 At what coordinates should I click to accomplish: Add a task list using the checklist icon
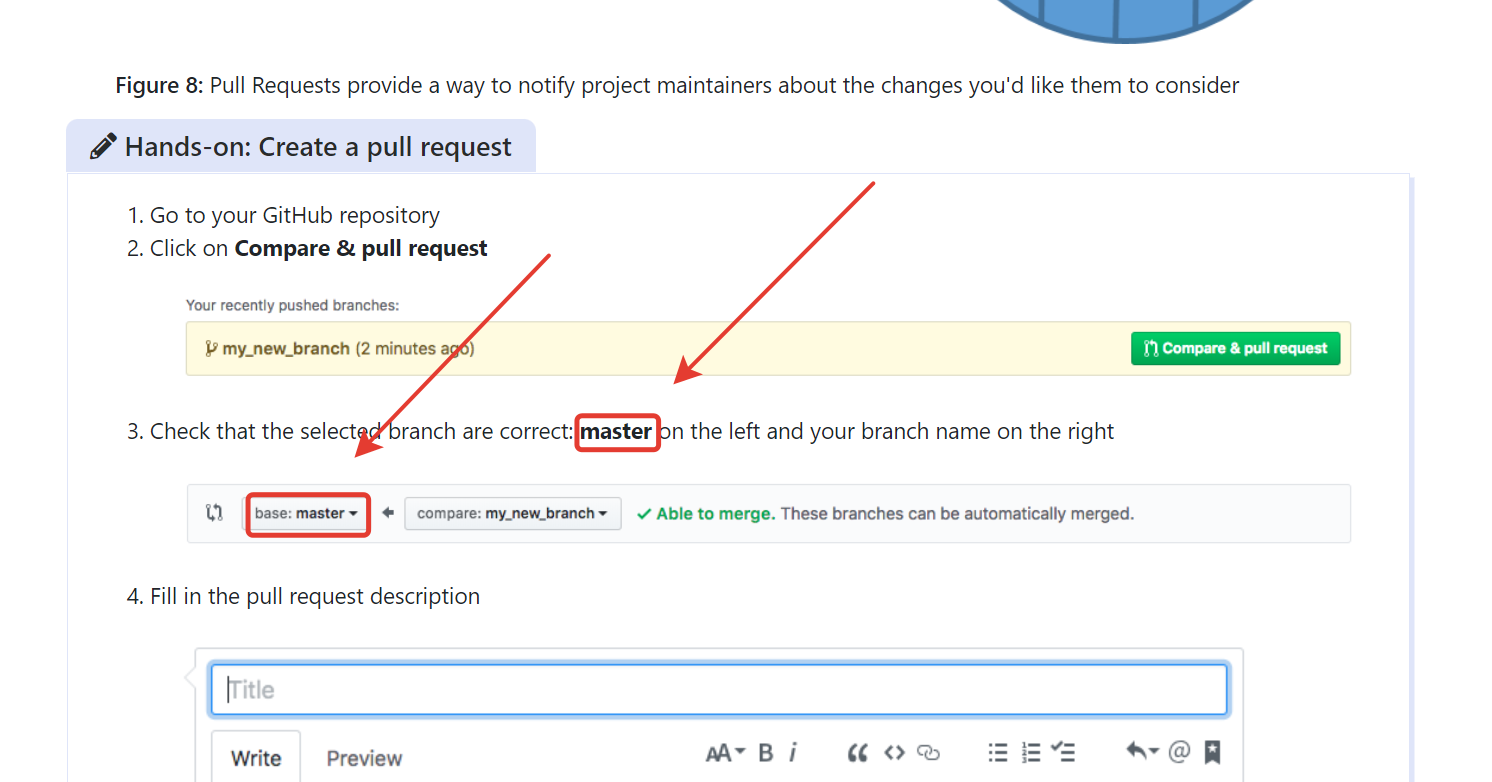coord(1063,752)
